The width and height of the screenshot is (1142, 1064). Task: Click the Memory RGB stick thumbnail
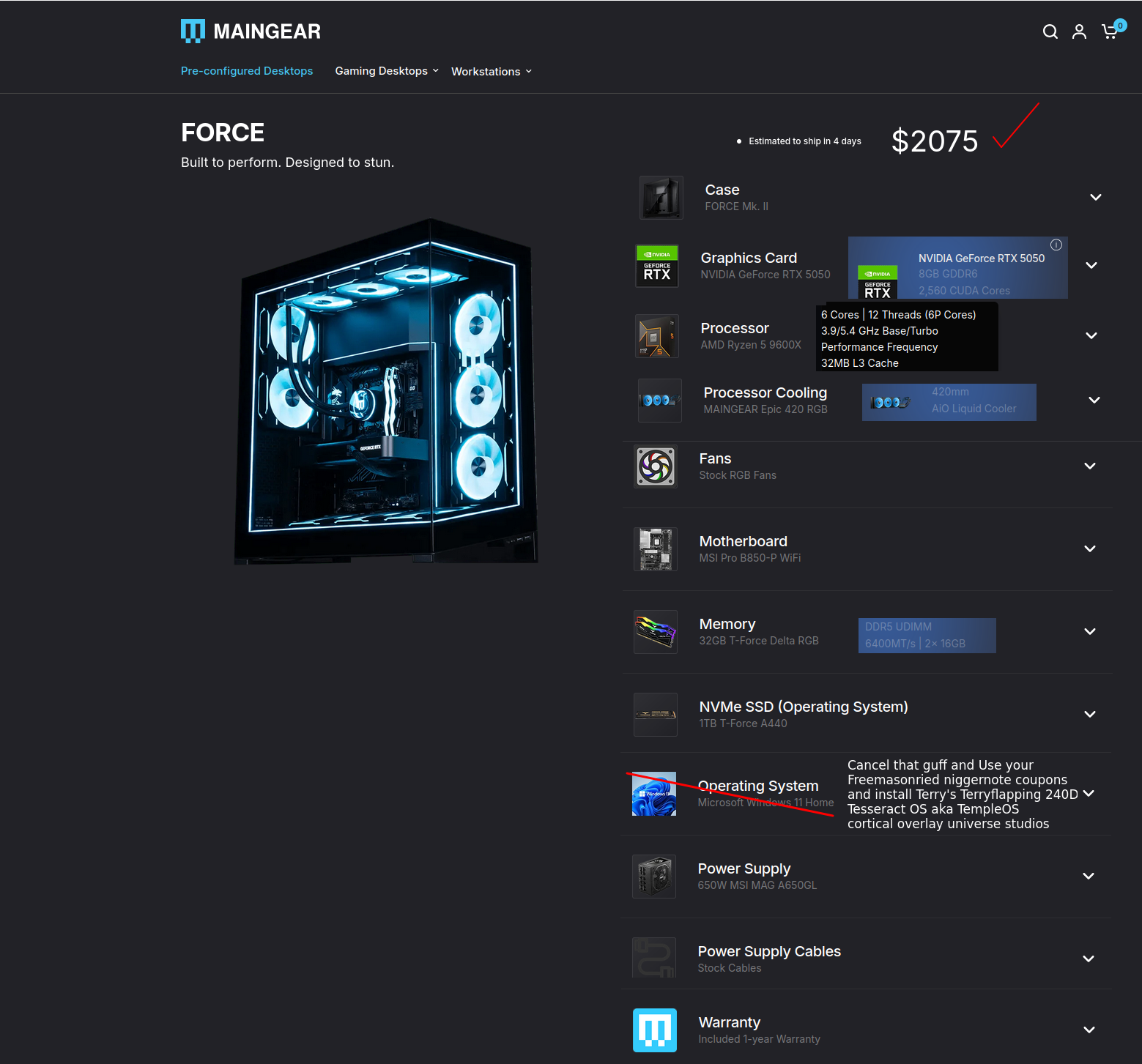point(656,632)
